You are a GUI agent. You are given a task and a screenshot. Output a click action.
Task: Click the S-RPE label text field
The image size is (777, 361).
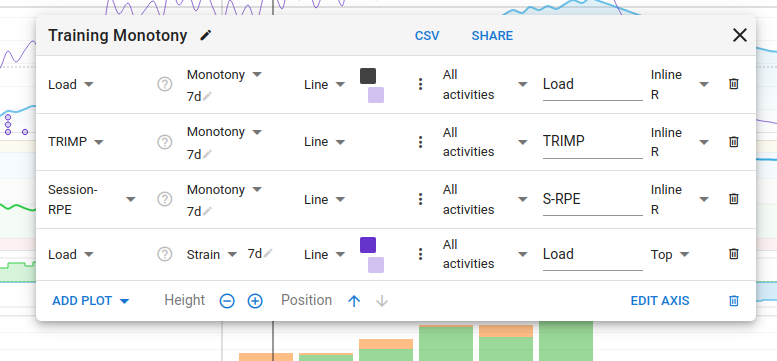(593, 199)
